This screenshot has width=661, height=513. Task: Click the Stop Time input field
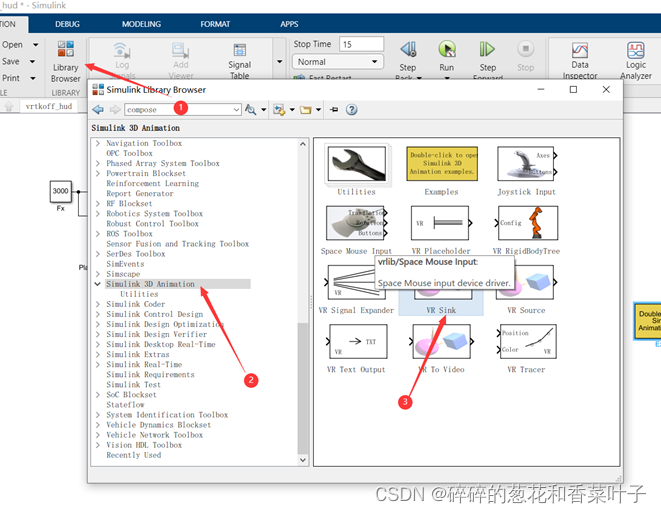[x=361, y=44]
